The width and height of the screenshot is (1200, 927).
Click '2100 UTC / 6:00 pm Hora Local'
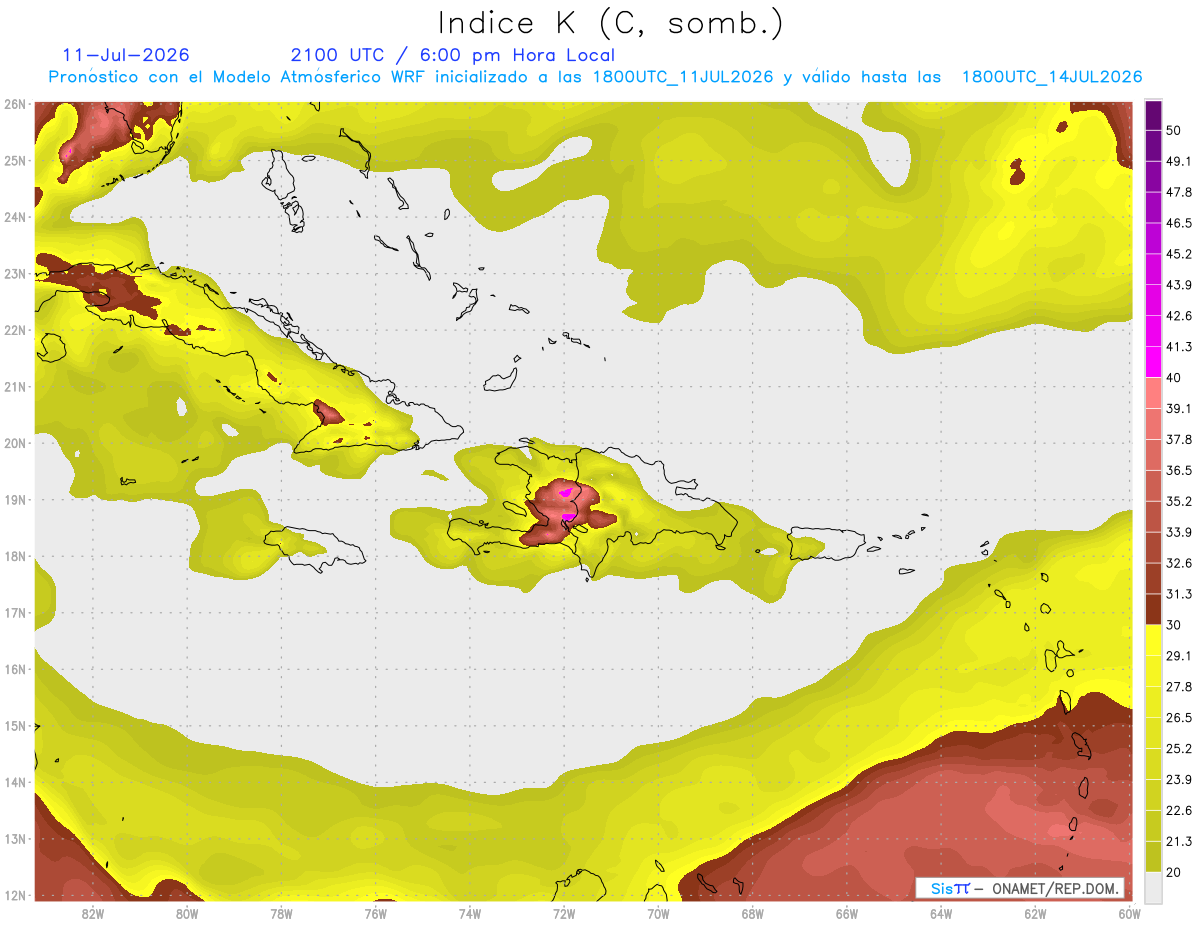pos(452,55)
